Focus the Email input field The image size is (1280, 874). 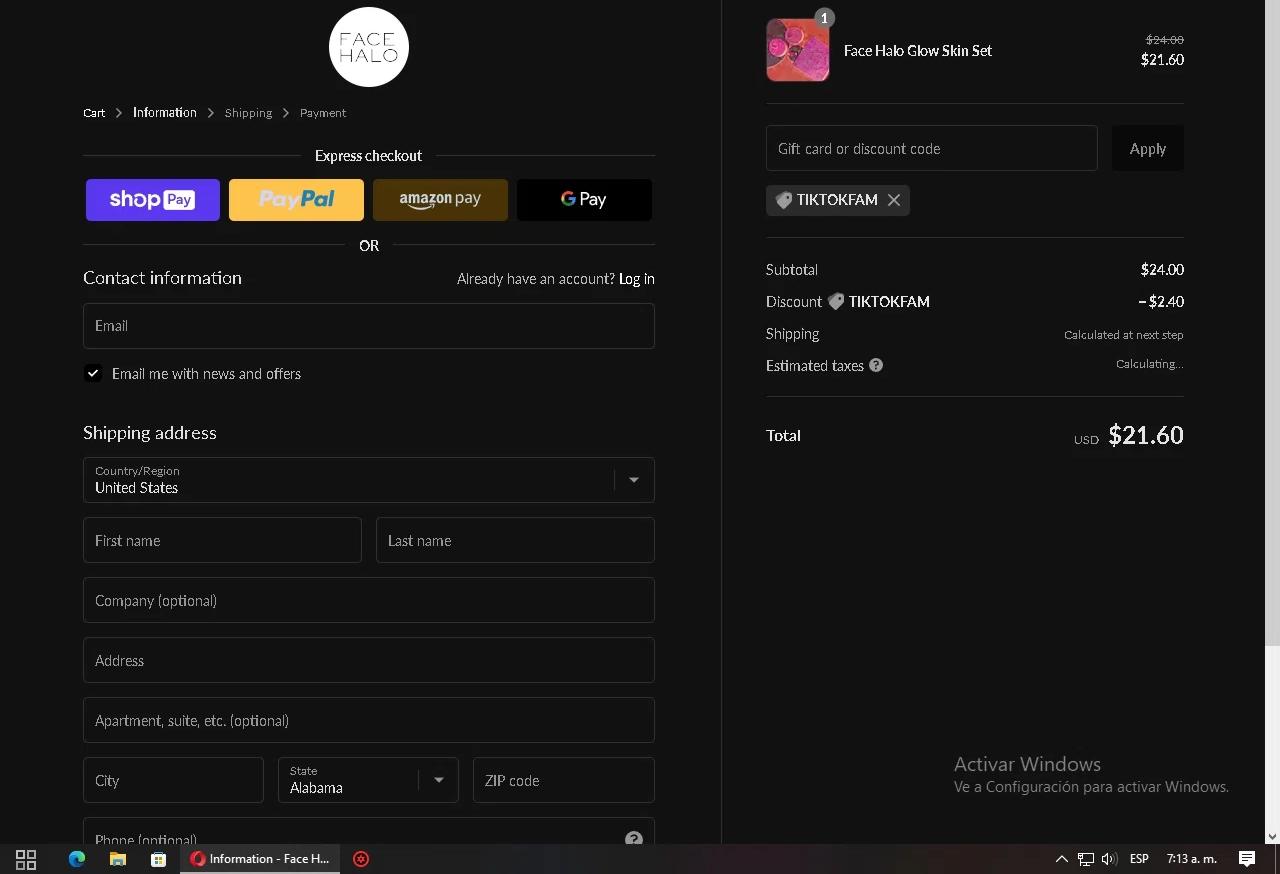(x=369, y=326)
